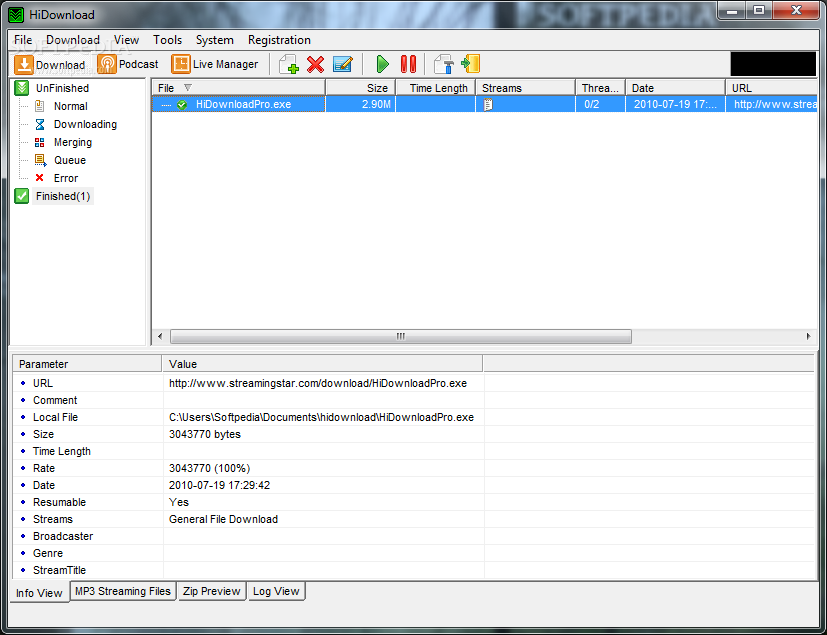Viewport: 827px width, 635px height.
Task: Start download with green play icon
Action: [382, 64]
